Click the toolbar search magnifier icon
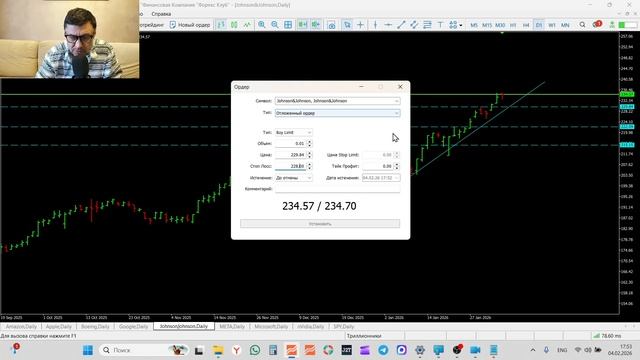The width and height of the screenshot is (640, 360). [x=582, y=25]
